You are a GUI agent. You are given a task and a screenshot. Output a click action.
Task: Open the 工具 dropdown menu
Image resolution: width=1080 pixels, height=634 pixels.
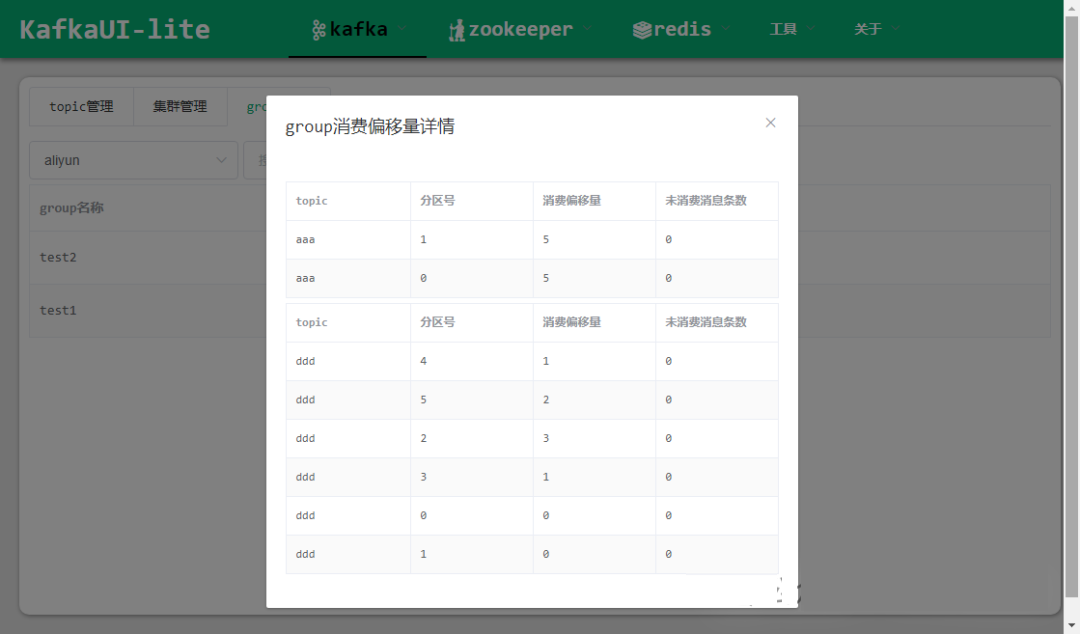click(791, 29)
